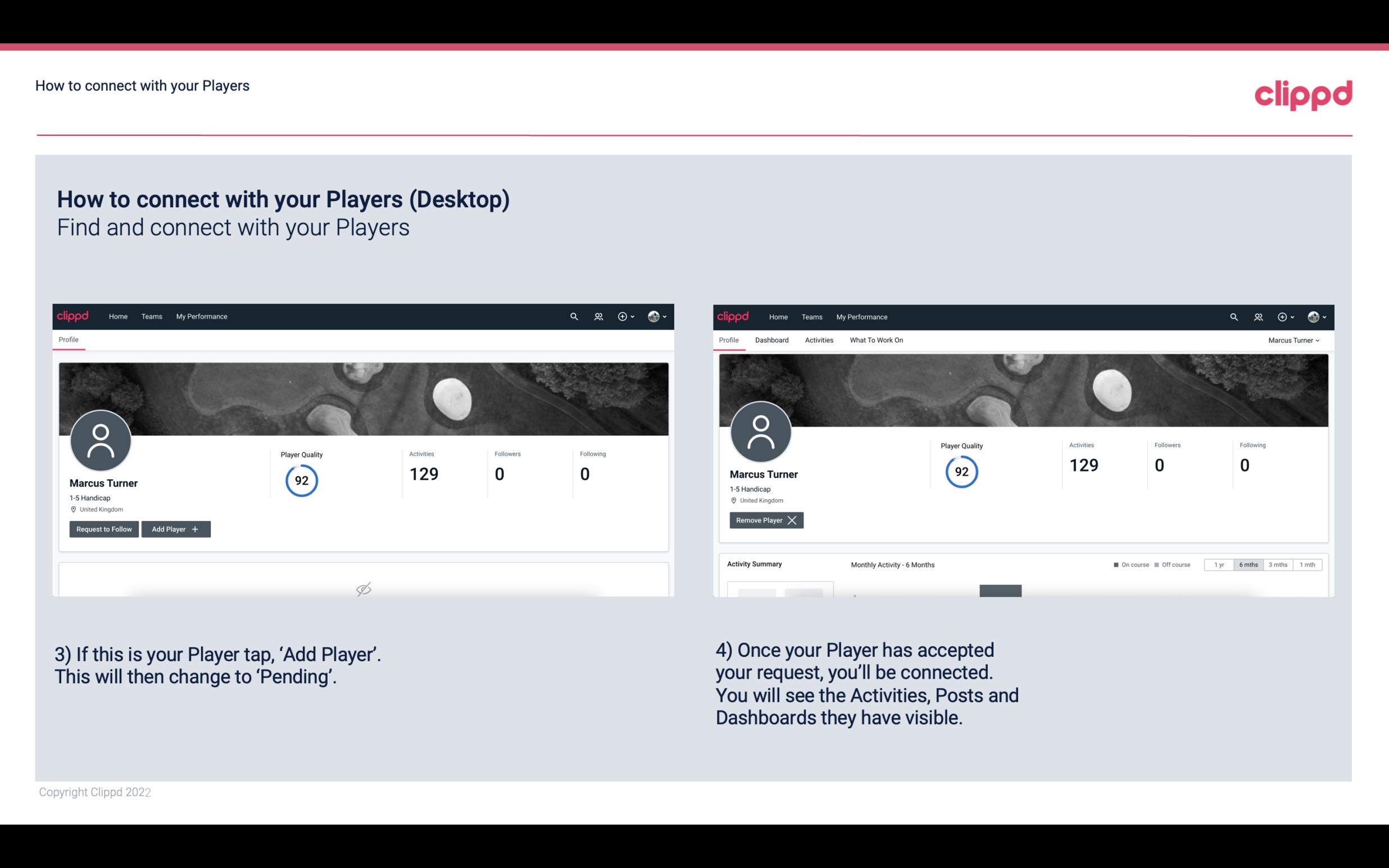Viewport: 1389px width, 868px height.
Task: Click the search icon in right desktop header
Action: (1233, 316)
